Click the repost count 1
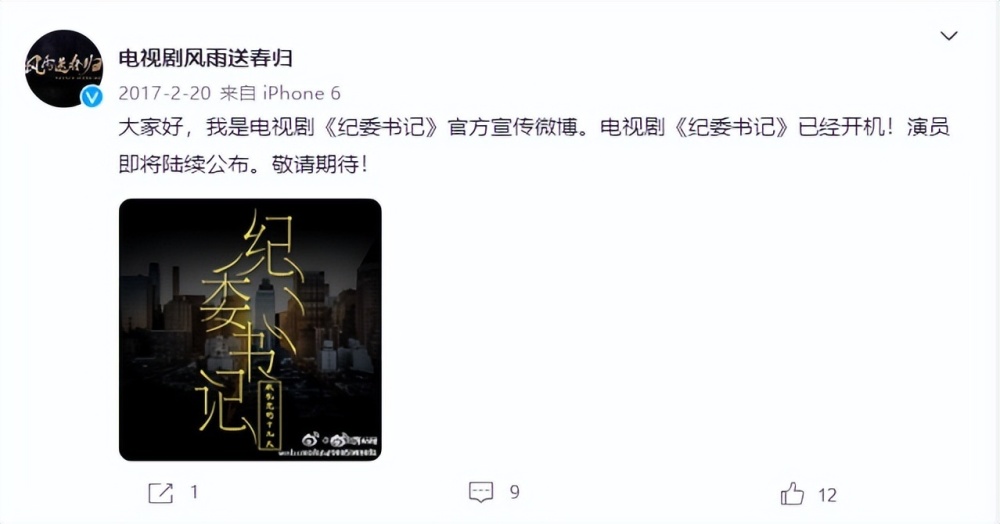Viewport: 1000px width, 524px height. (x=194, y=492)
